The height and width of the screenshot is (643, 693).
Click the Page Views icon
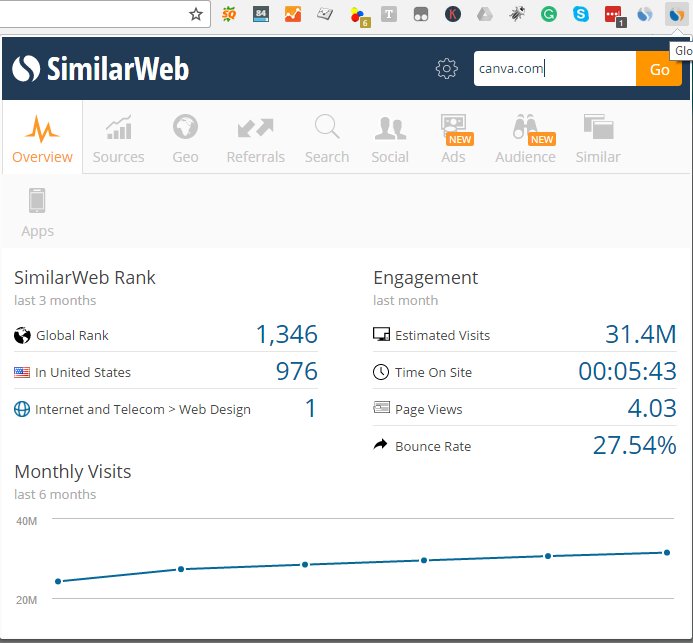click(381, 407)
